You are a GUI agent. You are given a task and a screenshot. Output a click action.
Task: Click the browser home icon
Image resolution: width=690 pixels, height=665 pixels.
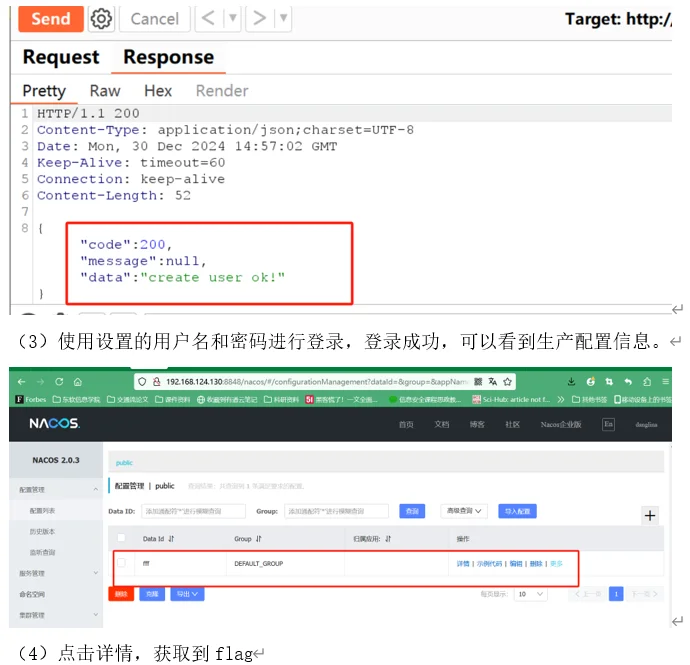click(78, 382)
